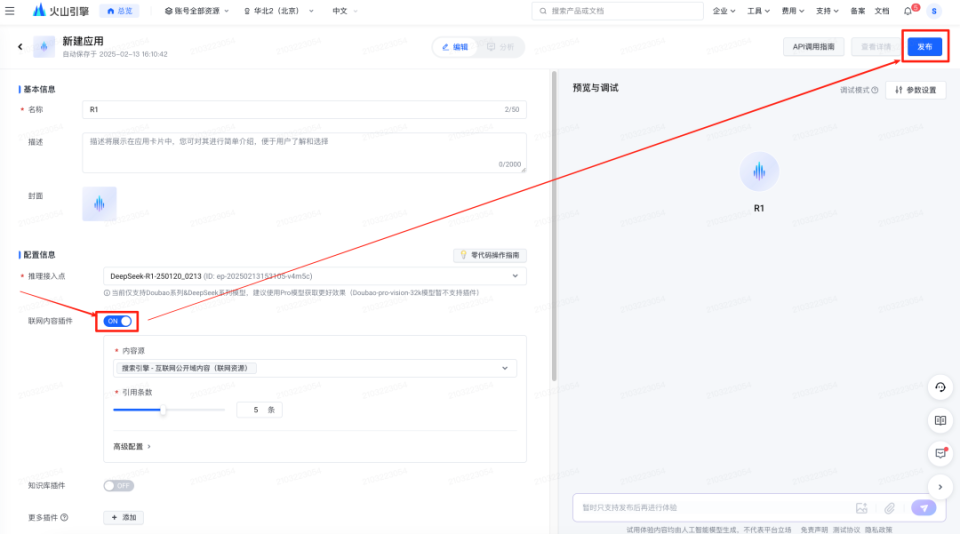Click the back arrow next to 新建应用

coord(20,47)
